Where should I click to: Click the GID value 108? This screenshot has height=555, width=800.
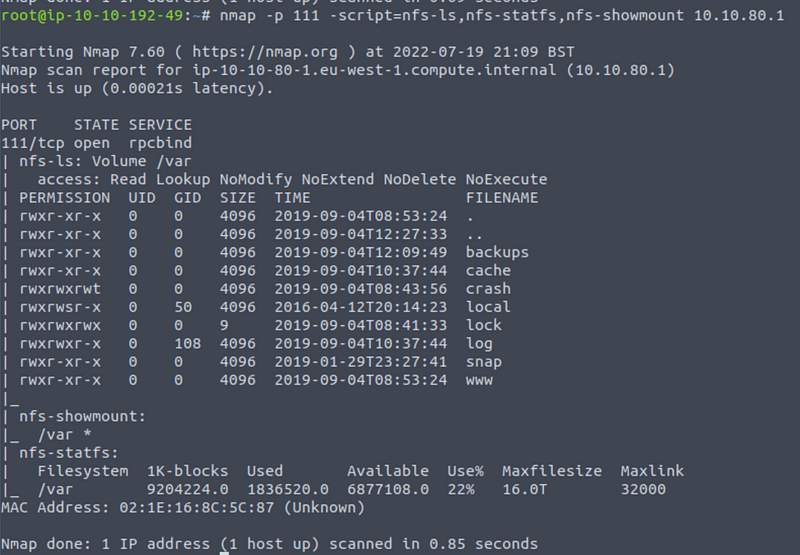click(x=187, y=344)
